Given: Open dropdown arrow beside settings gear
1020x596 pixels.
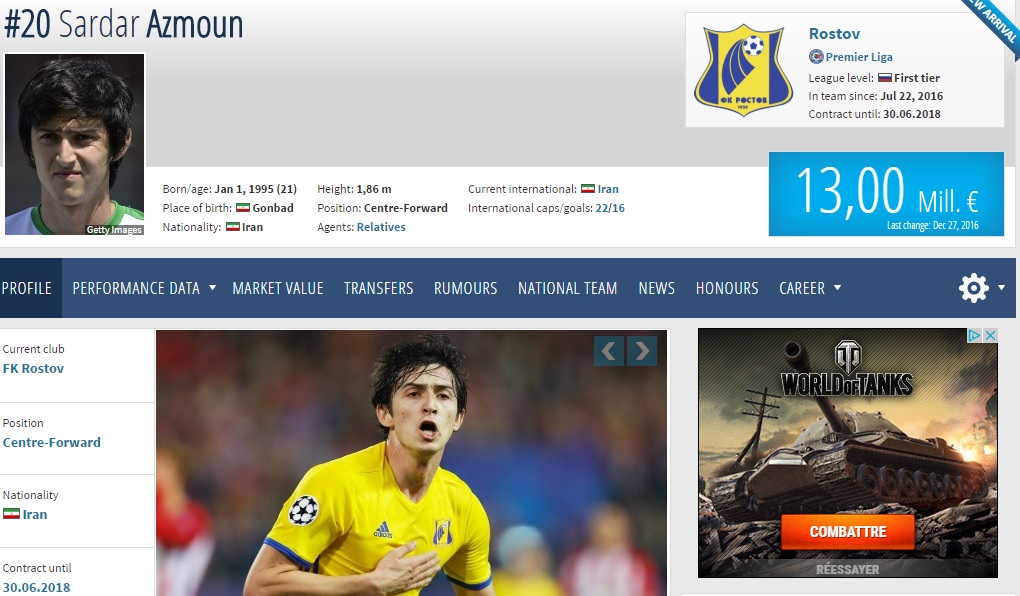Looking at the screenshot, I should 1001,288.
